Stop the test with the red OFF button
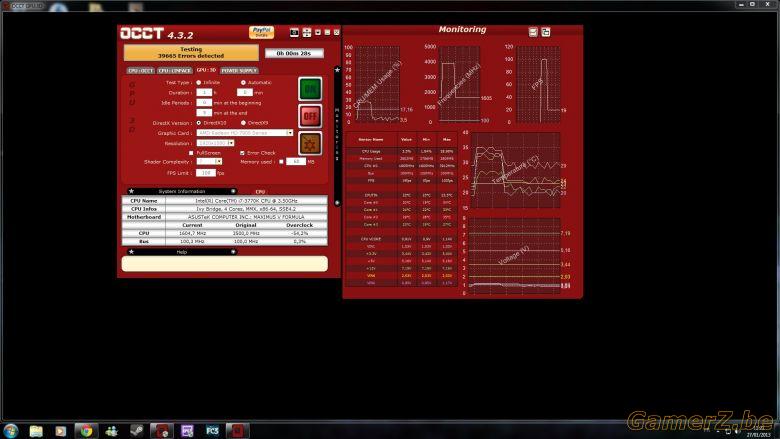780x439 pixels. coord(310,116)
